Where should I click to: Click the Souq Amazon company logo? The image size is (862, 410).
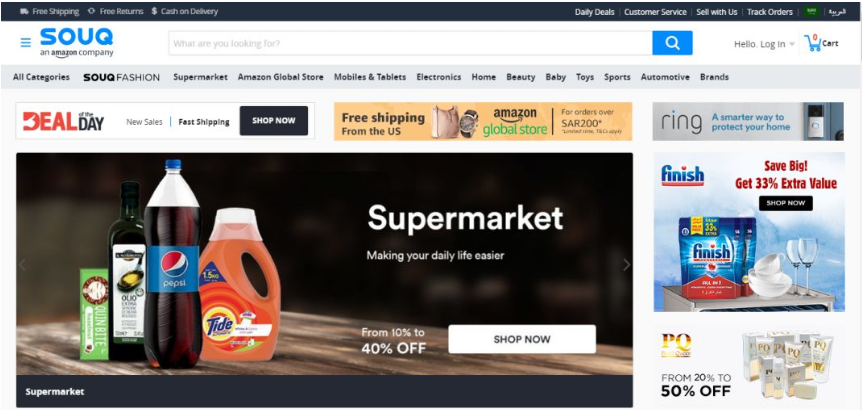(76, 43)
